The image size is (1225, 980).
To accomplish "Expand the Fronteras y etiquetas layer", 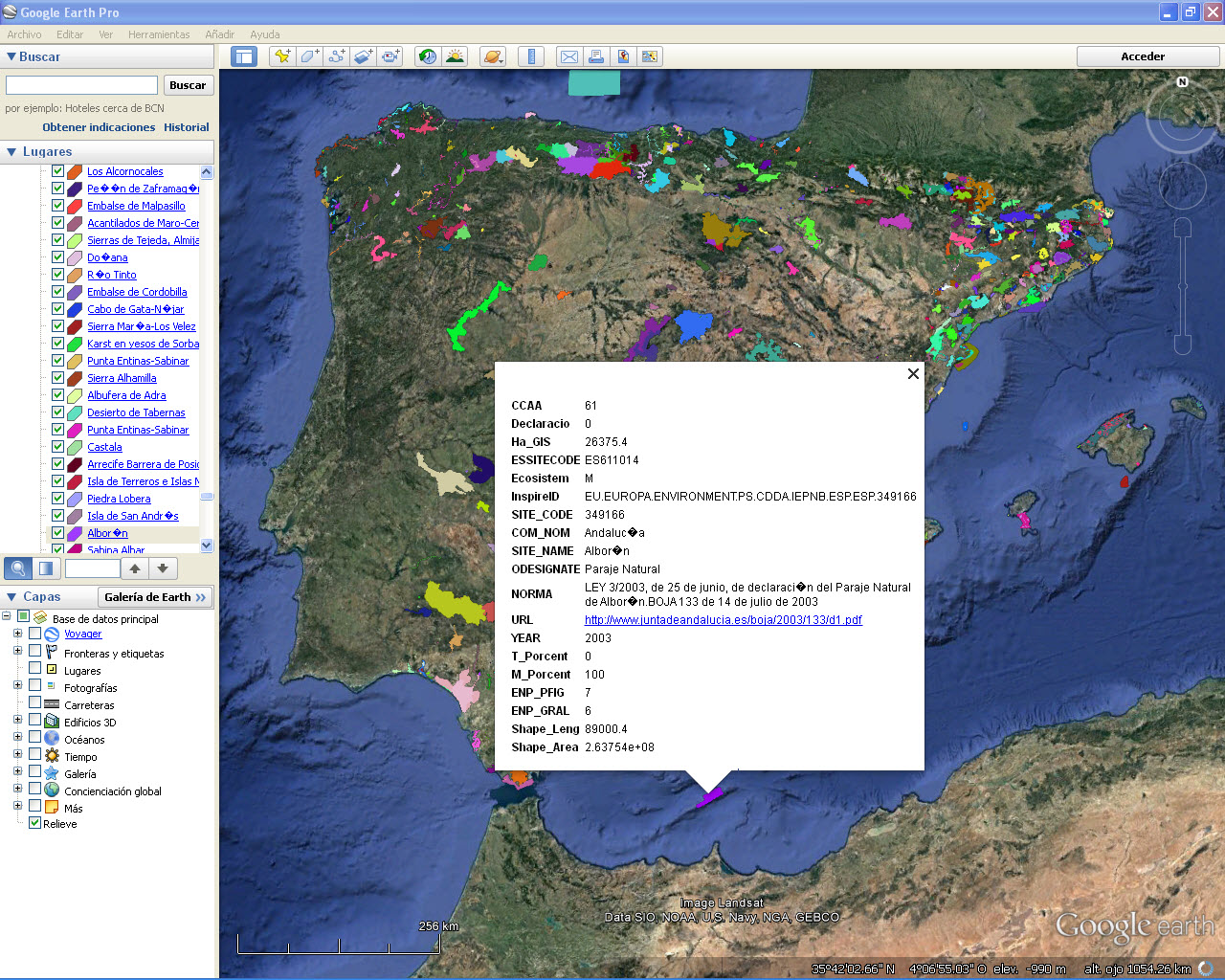I will [17, 653].
